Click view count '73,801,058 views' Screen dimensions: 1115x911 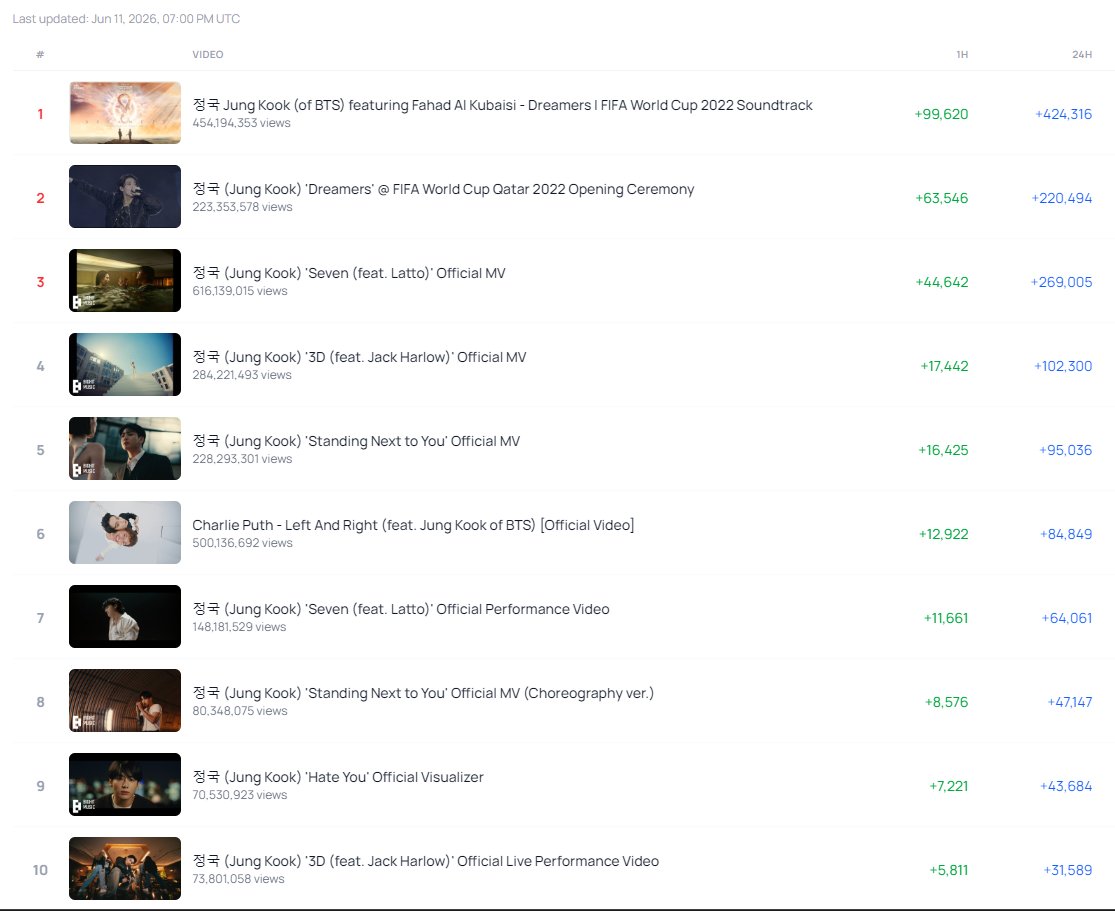point(238,878)
